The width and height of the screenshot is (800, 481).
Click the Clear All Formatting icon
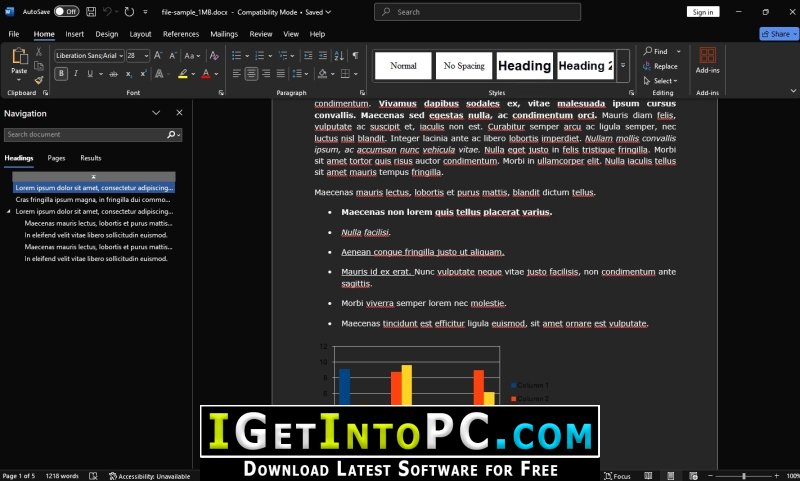pos(214,56)
